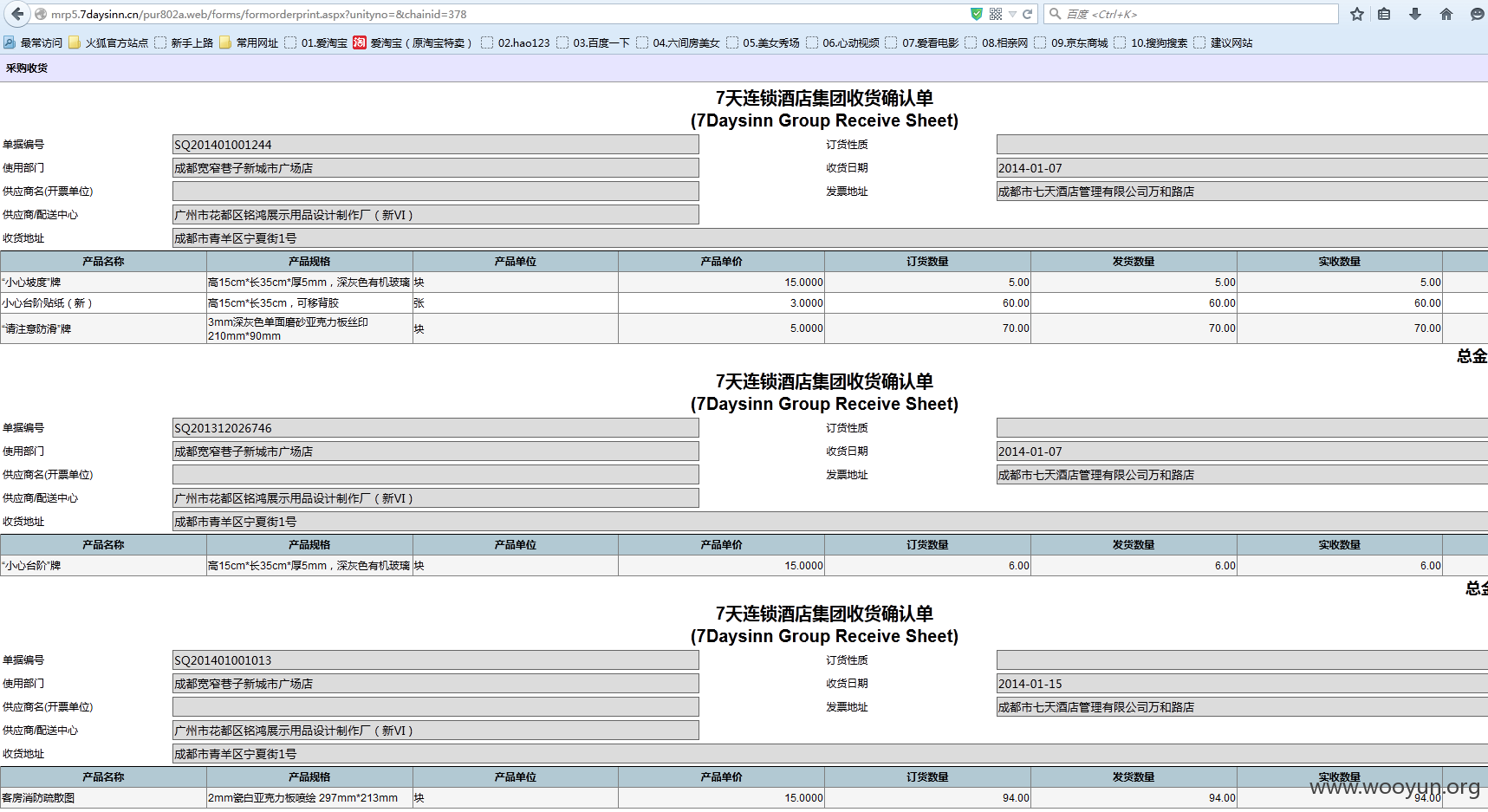
Task: Open the 06.心动视频 bookmark
Action: [843, 42]
